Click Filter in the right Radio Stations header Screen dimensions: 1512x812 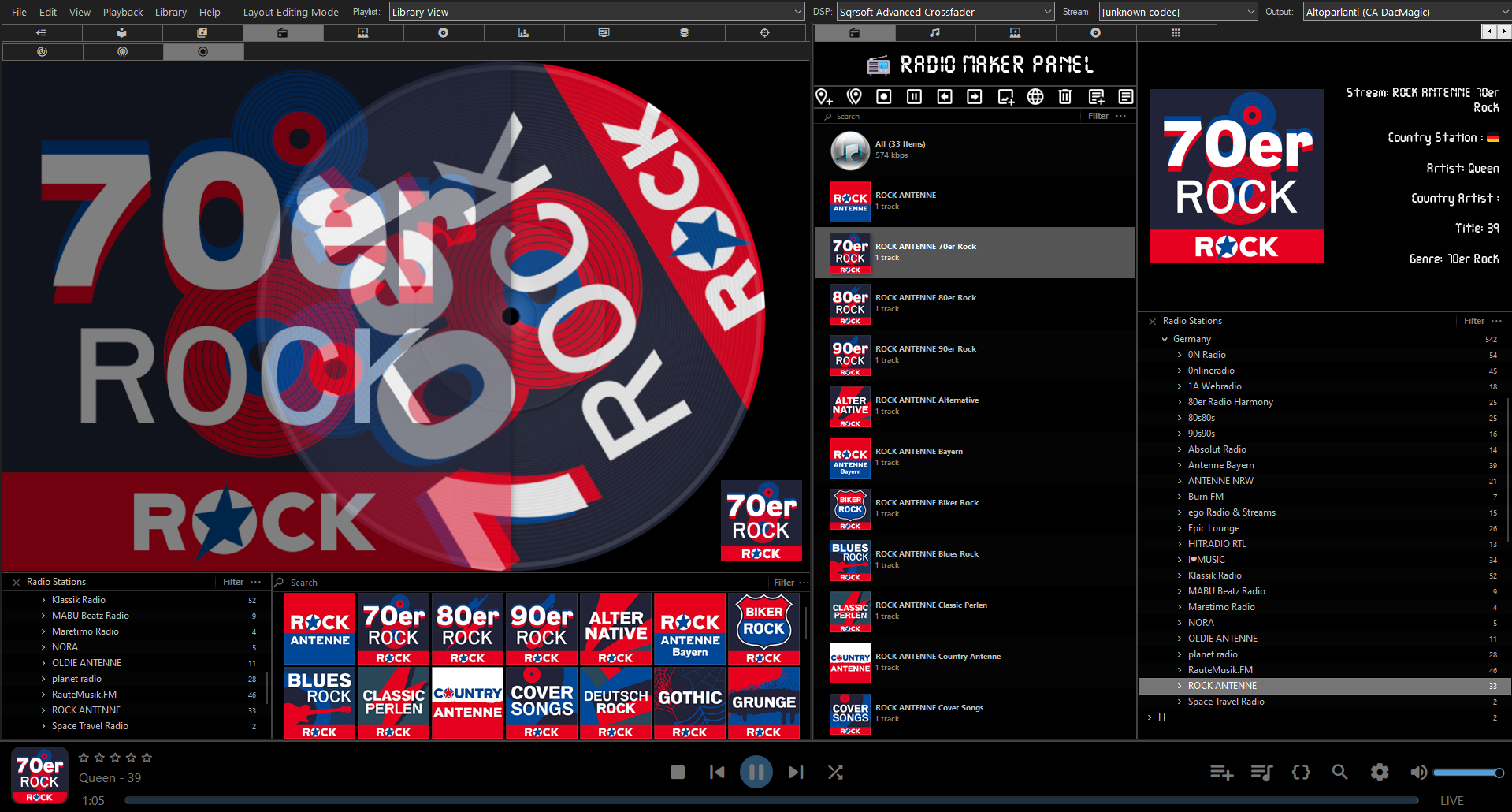pyautogui.click(x=1474, y=321)
